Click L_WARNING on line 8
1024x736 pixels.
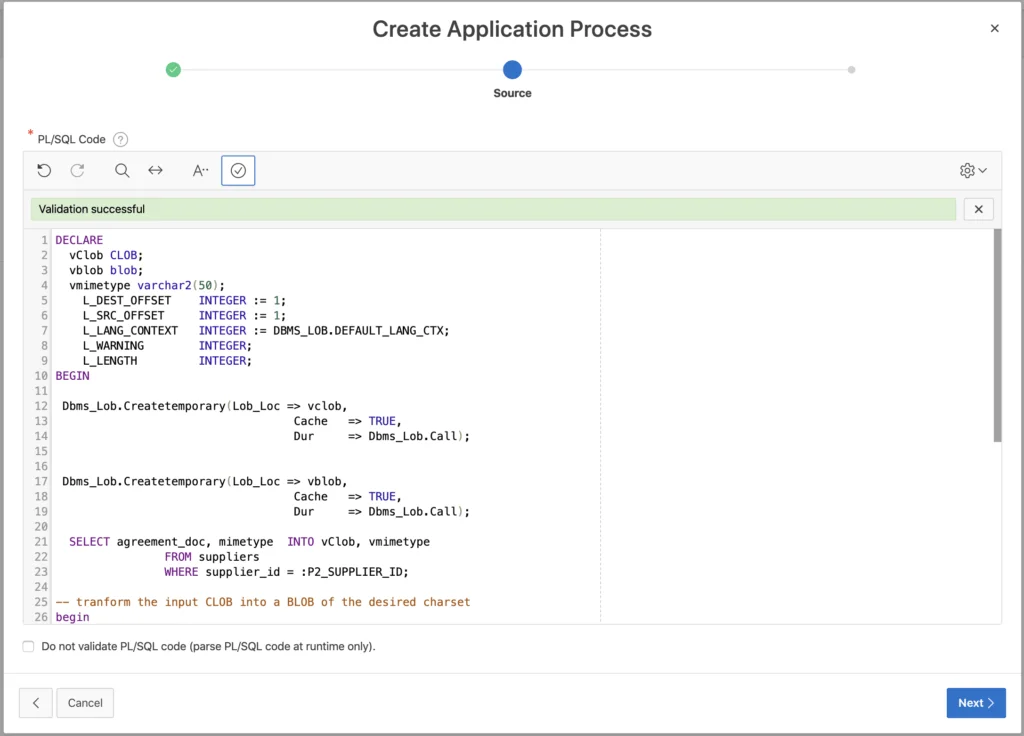(x=113, y=345)
